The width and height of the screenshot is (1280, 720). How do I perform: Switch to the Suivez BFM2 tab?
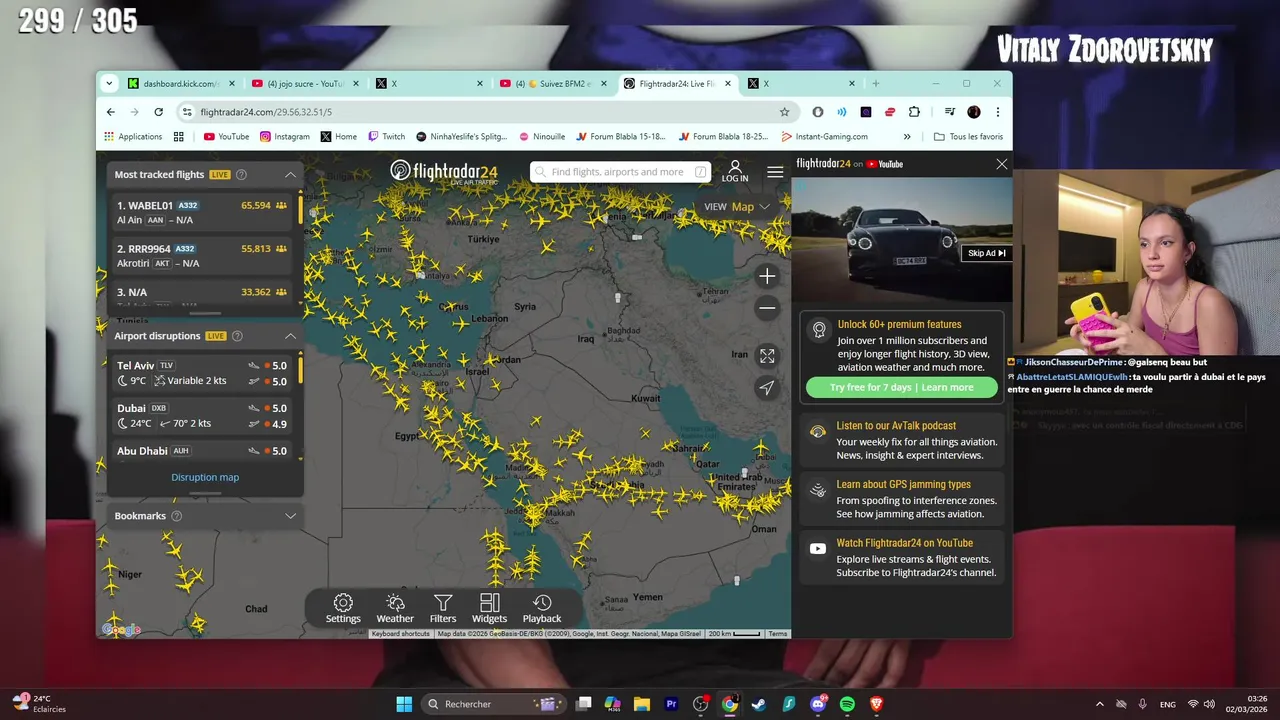[x=551, y=84]
